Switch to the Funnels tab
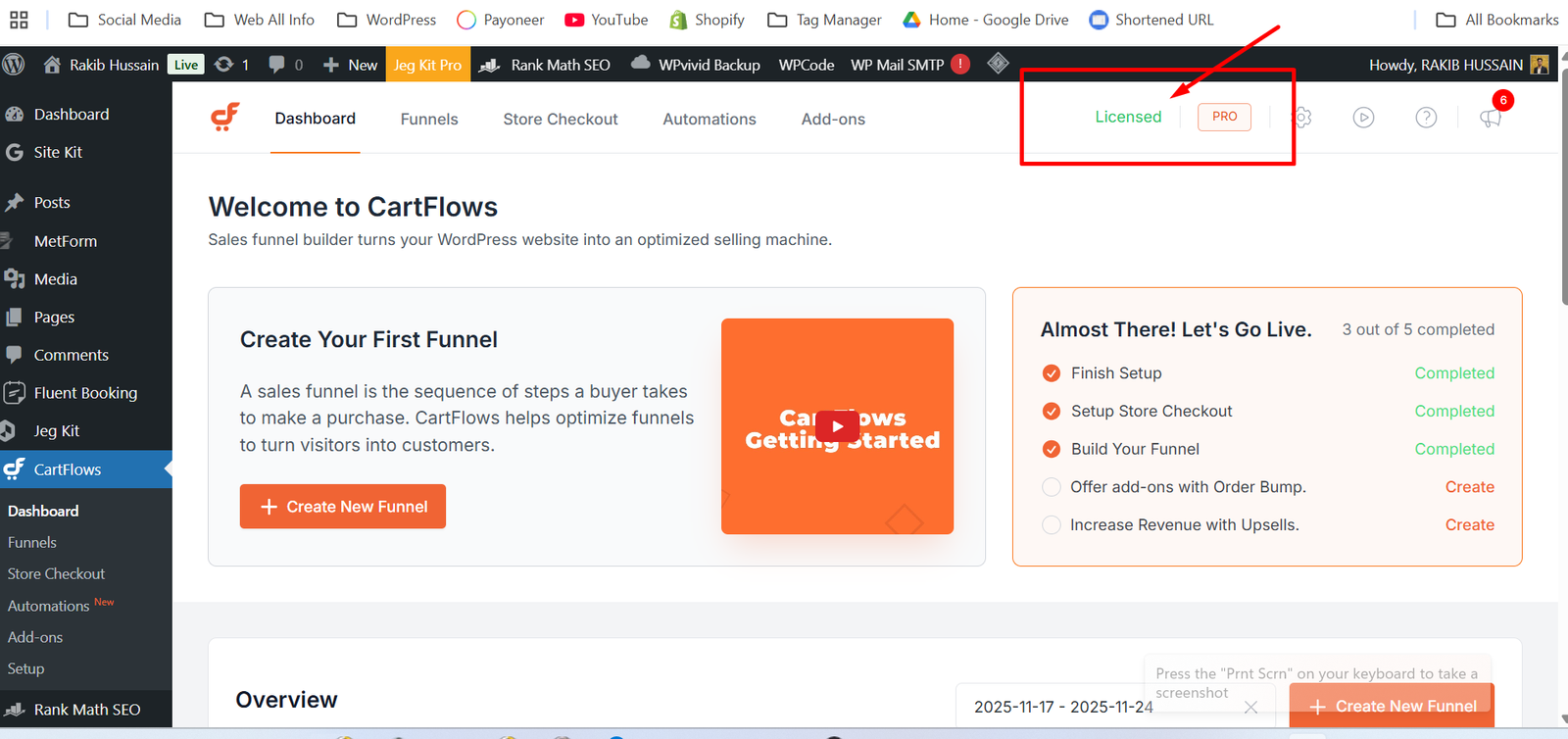The image size is (1568, 739). click(x=429, y=119)
